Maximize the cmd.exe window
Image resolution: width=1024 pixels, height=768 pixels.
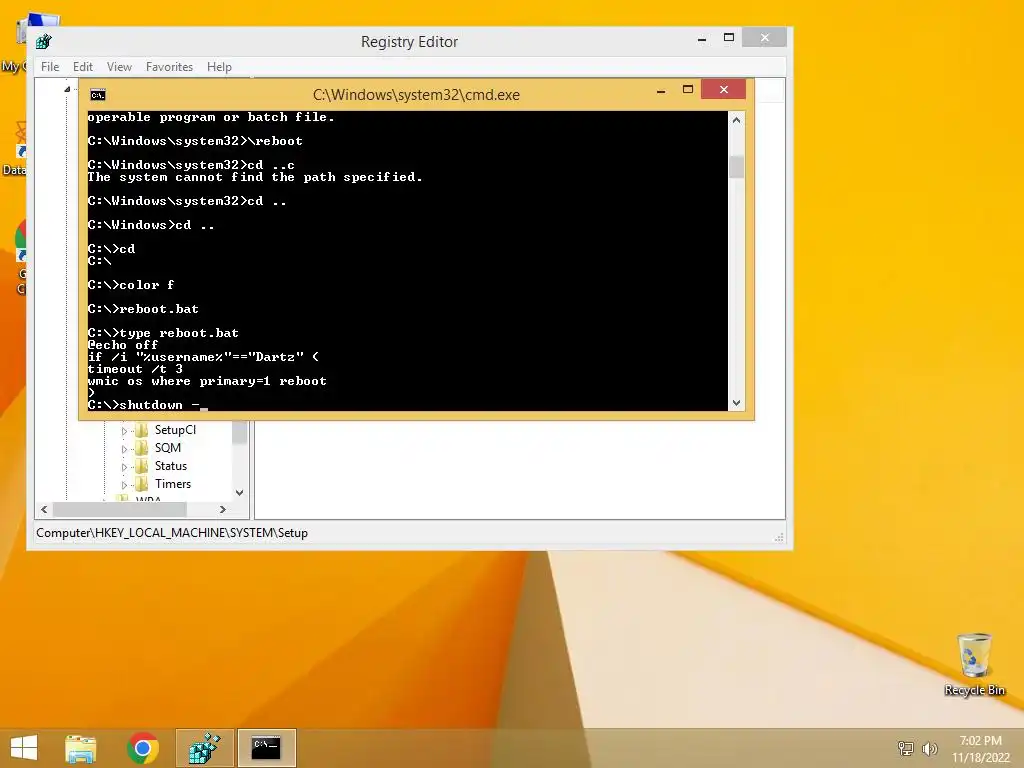click(688, 89)
